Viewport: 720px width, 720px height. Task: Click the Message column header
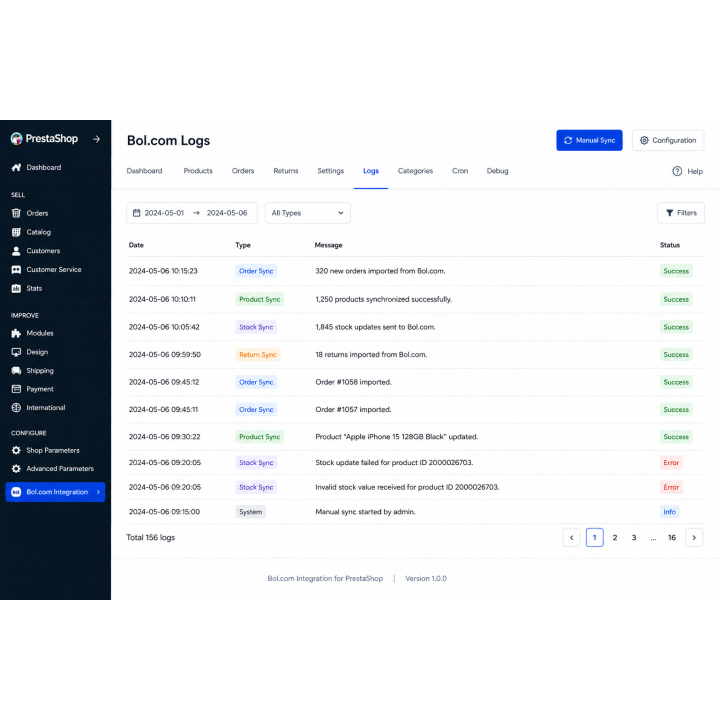click(x=328, y=245)
